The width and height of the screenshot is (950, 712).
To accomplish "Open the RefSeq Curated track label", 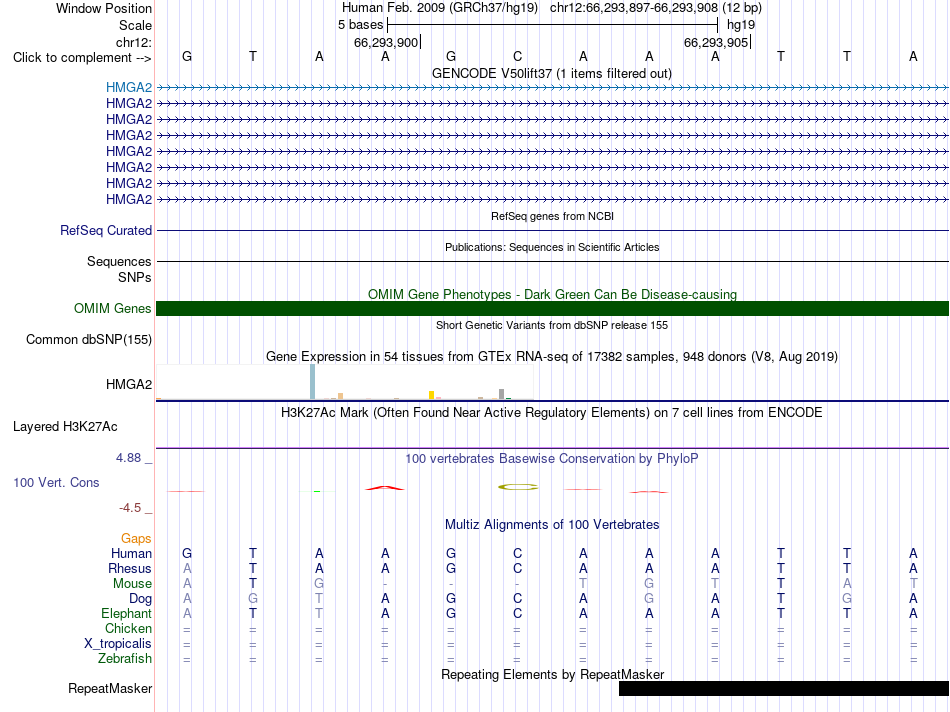I will click(x=105, y=230).
